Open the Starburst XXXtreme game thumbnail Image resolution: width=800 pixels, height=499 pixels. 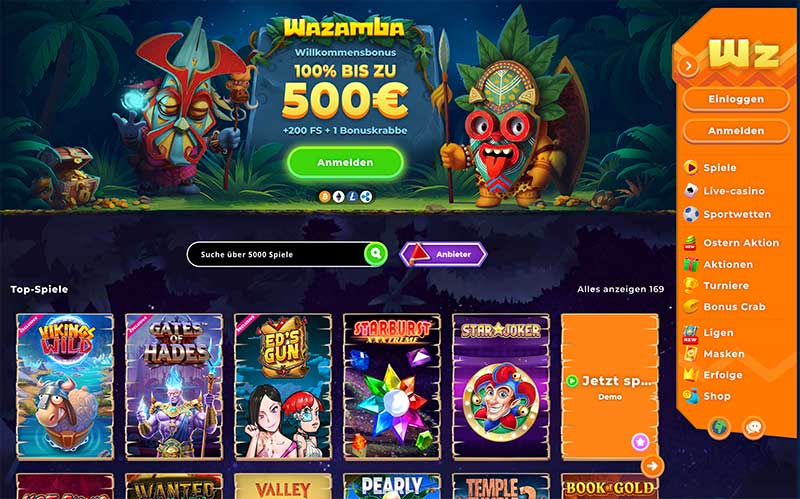[391, 386]
